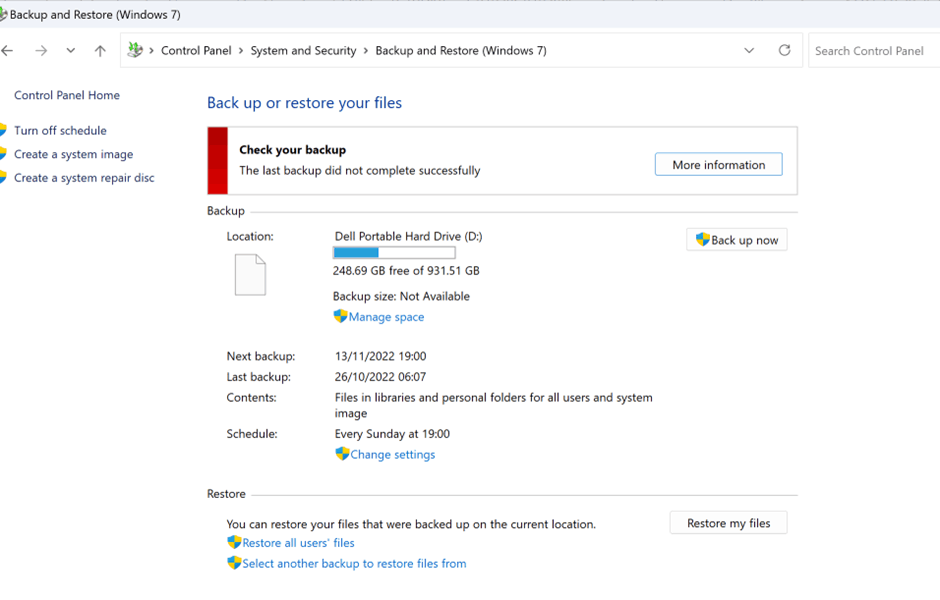Click '248.69 GB free of 931.51 GB'

(406, 271)
